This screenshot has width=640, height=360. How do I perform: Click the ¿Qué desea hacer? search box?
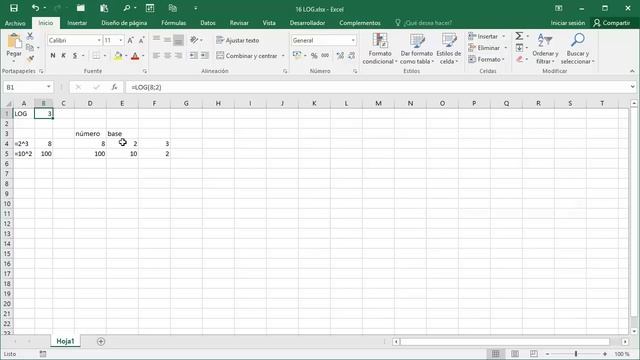[x=423, y=23]
